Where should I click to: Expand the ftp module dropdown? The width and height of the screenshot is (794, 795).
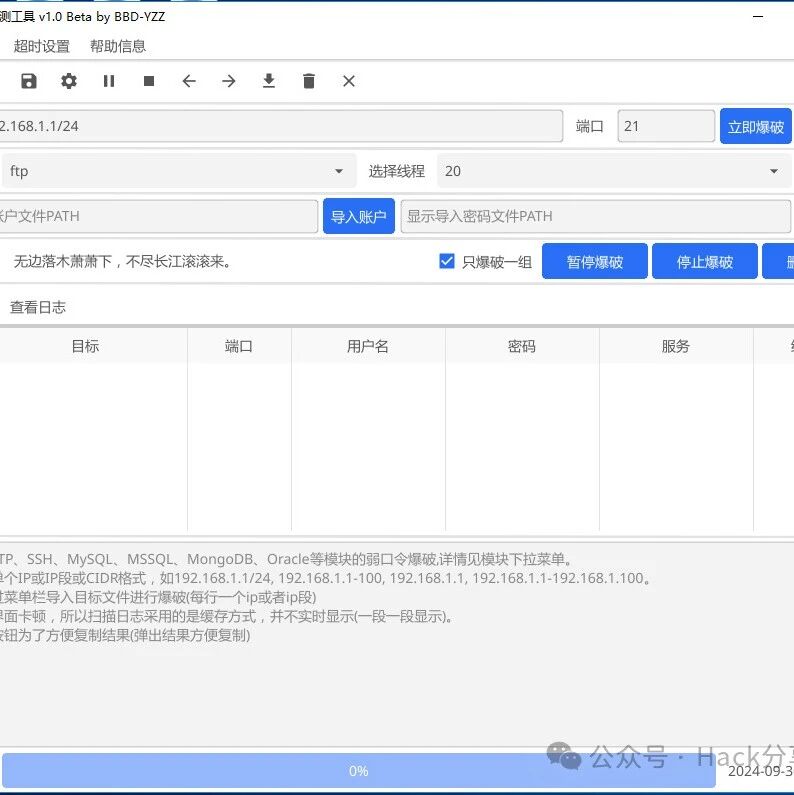[178, 171]
